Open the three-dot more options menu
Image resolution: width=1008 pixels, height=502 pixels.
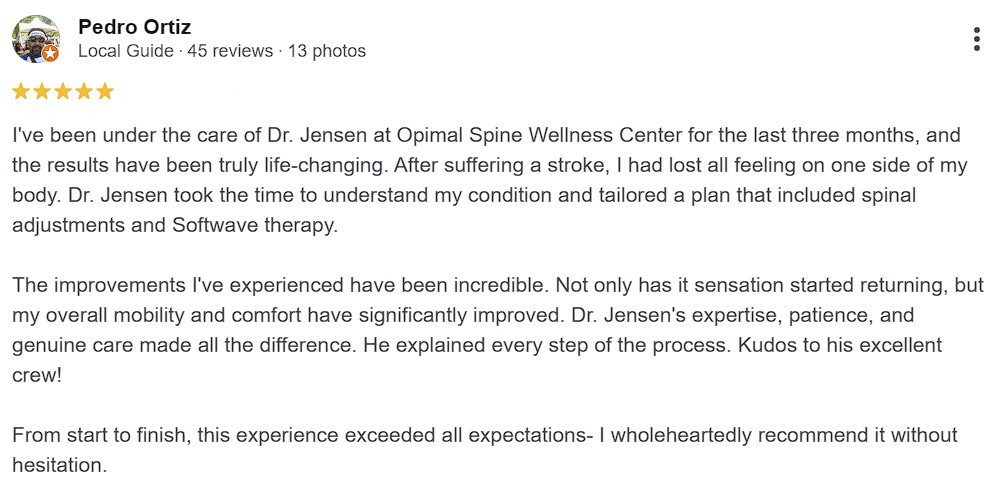tap(976, 39)
